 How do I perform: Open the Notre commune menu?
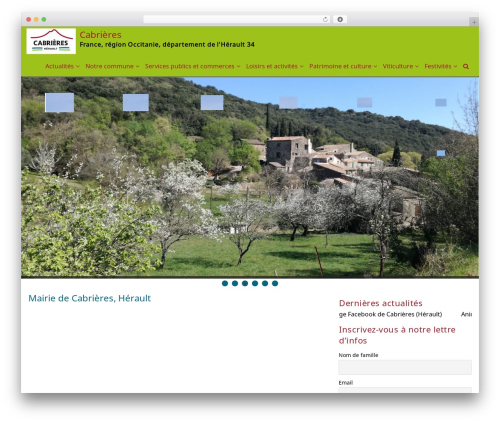click(109, 66)
